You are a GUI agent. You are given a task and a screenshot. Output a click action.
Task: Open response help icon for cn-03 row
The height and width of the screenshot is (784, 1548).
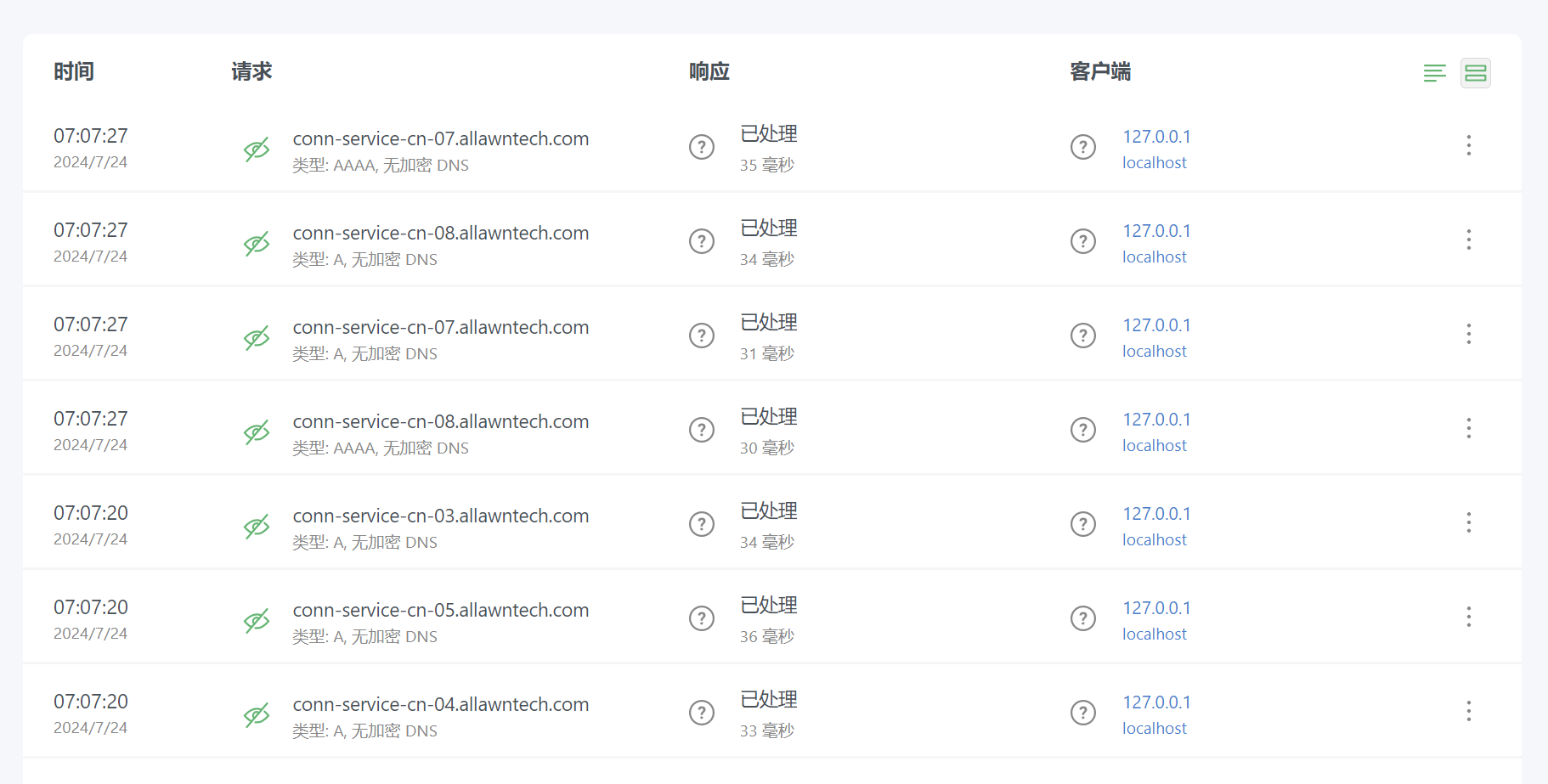[702, 524]
